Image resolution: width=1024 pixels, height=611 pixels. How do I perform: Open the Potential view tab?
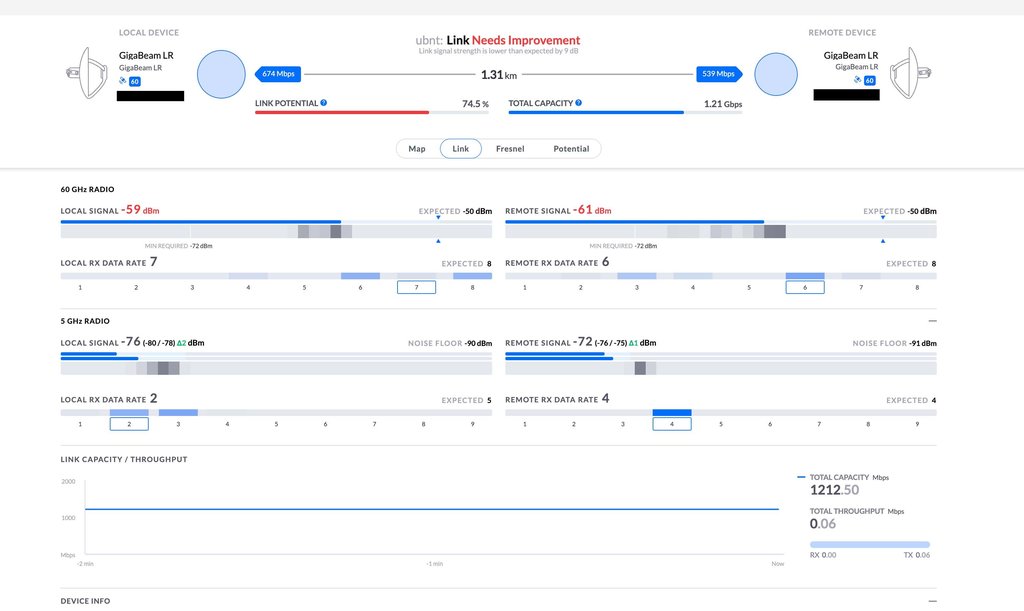(x=571, y=149)
